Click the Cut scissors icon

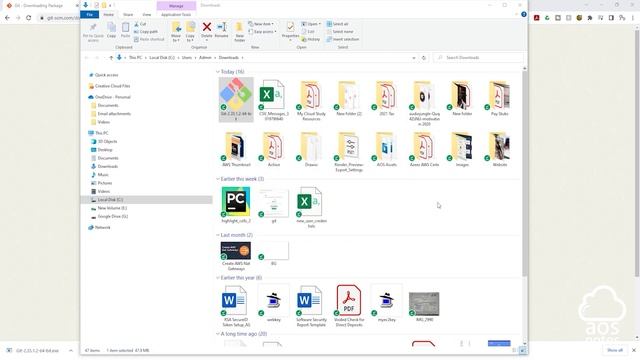click(137, 24)
